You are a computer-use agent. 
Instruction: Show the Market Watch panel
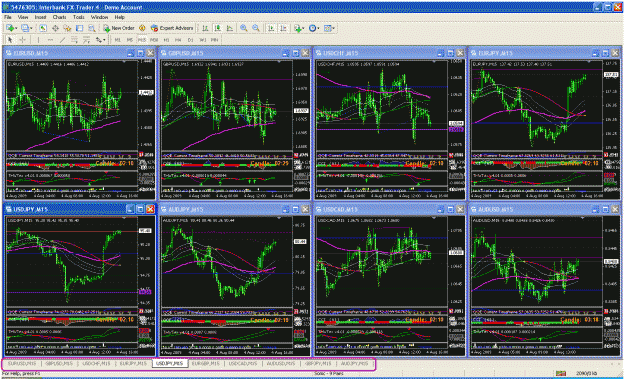point(43,28)
